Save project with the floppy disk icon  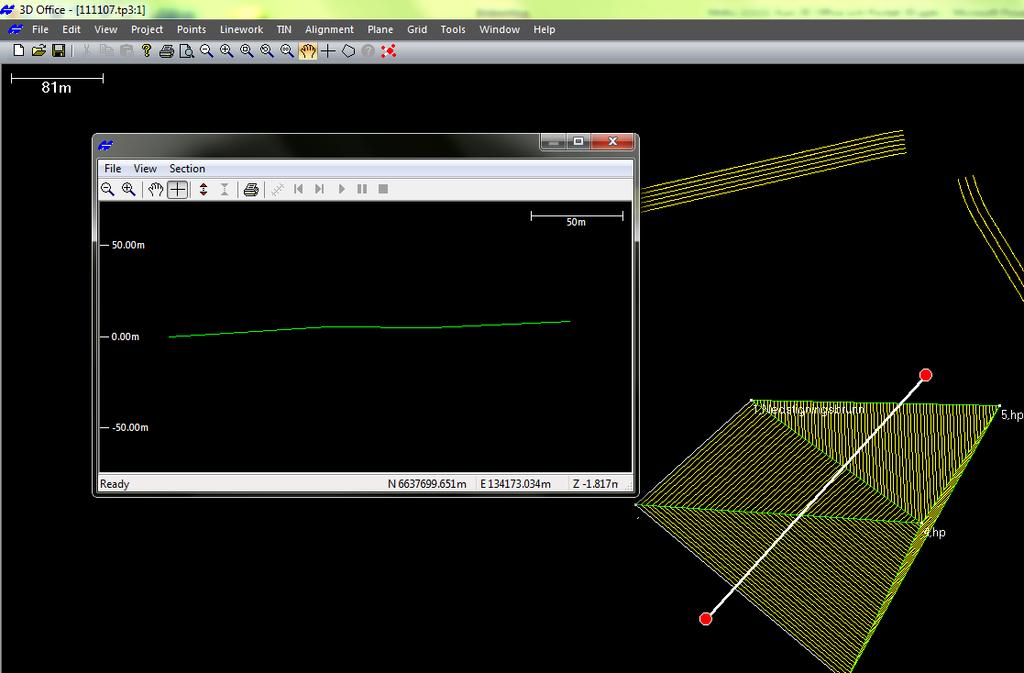tap(59, 51)
